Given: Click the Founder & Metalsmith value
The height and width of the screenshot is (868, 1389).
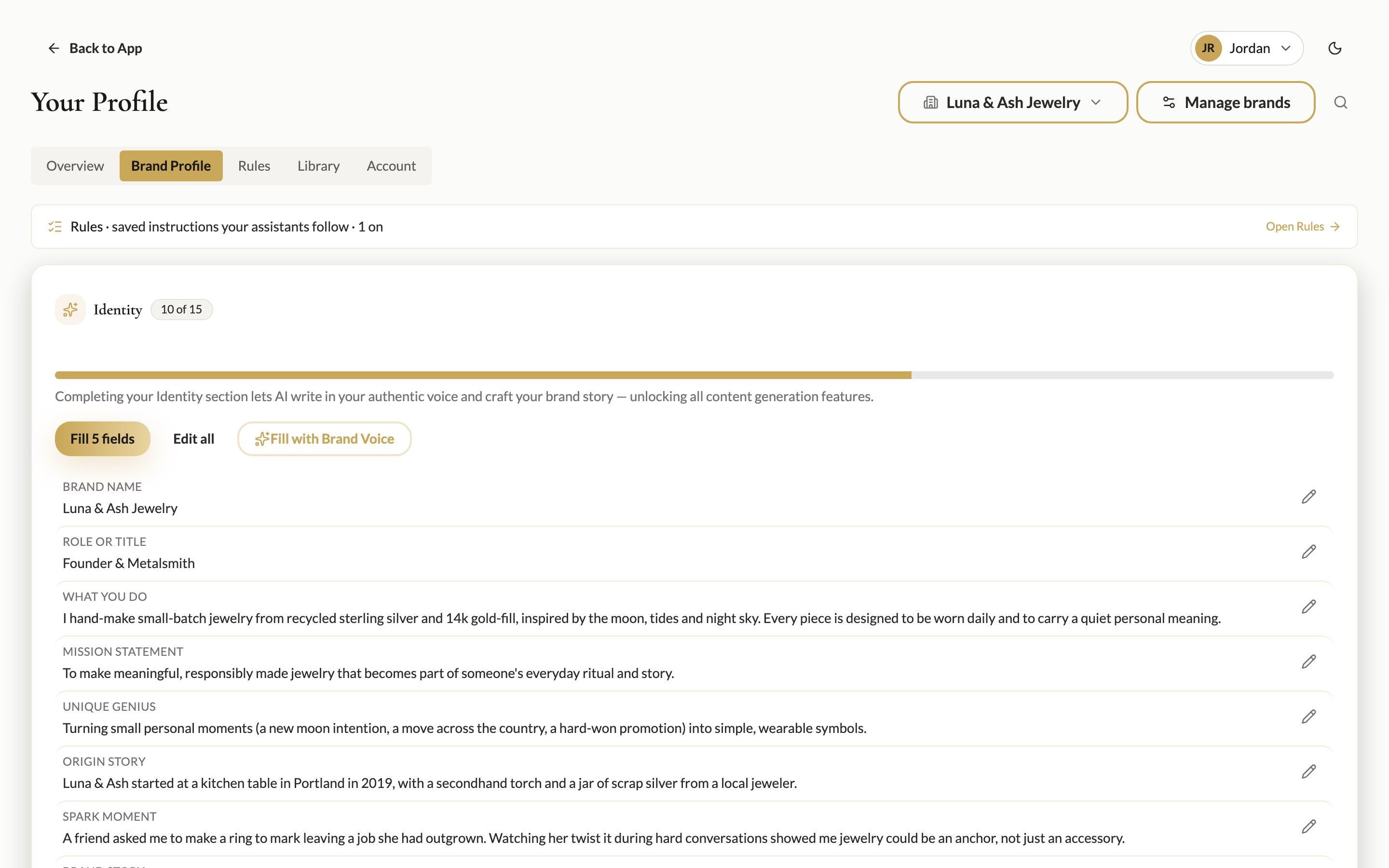Looking at the screenshot, I should click(129, 563).
